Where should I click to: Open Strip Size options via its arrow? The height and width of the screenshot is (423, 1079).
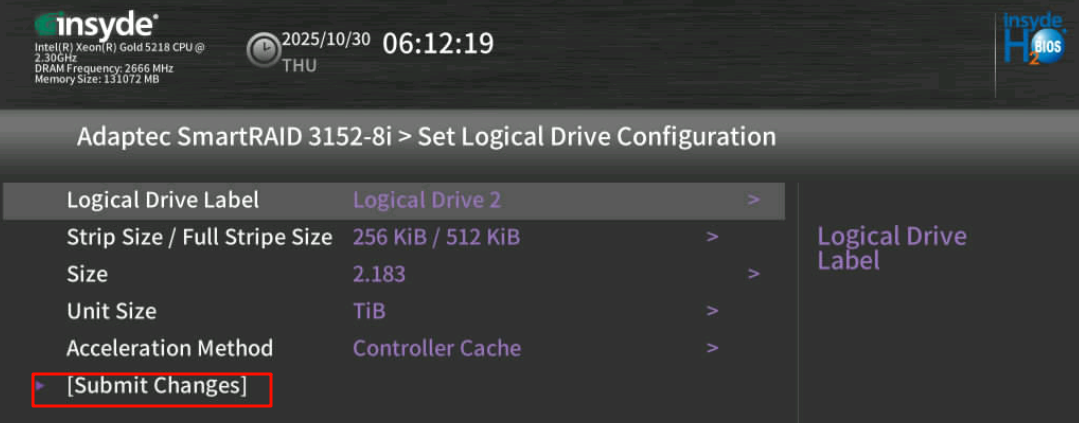(x=712, y=237)
